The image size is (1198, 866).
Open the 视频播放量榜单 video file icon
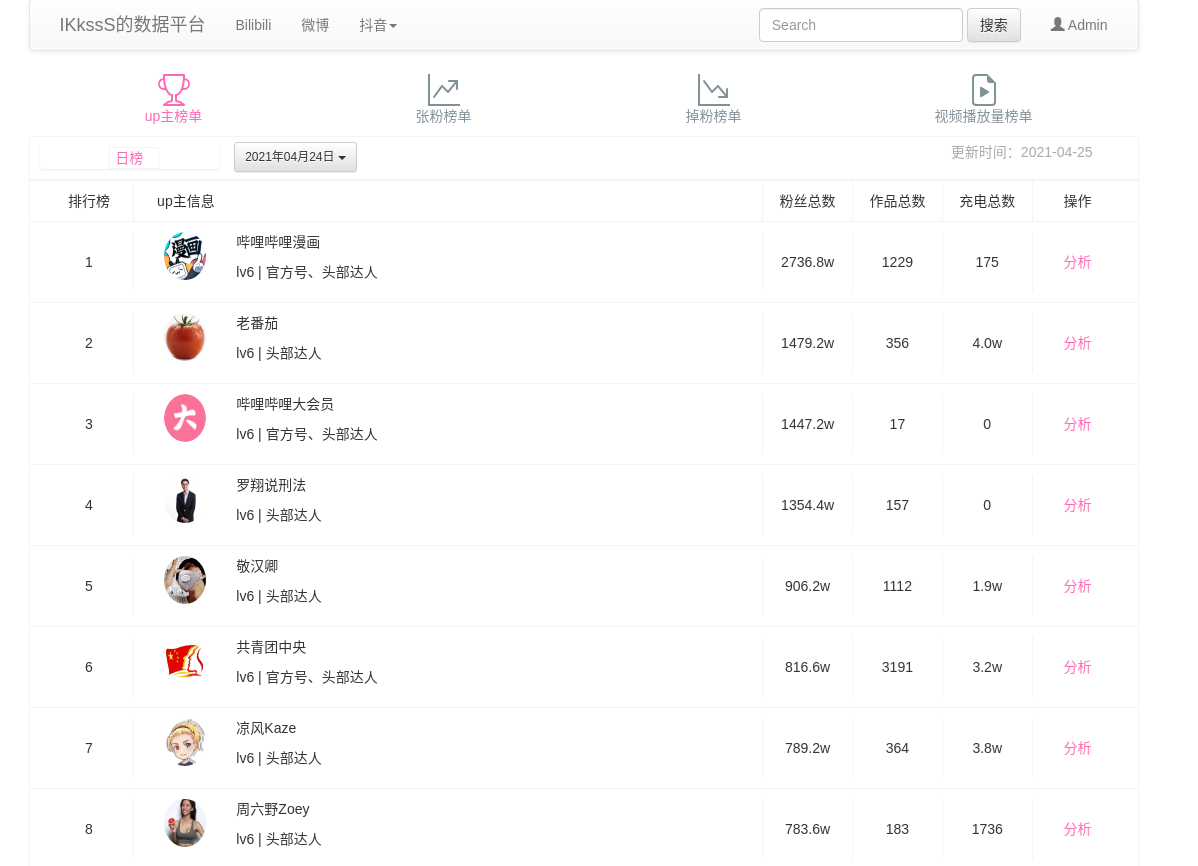983,89
